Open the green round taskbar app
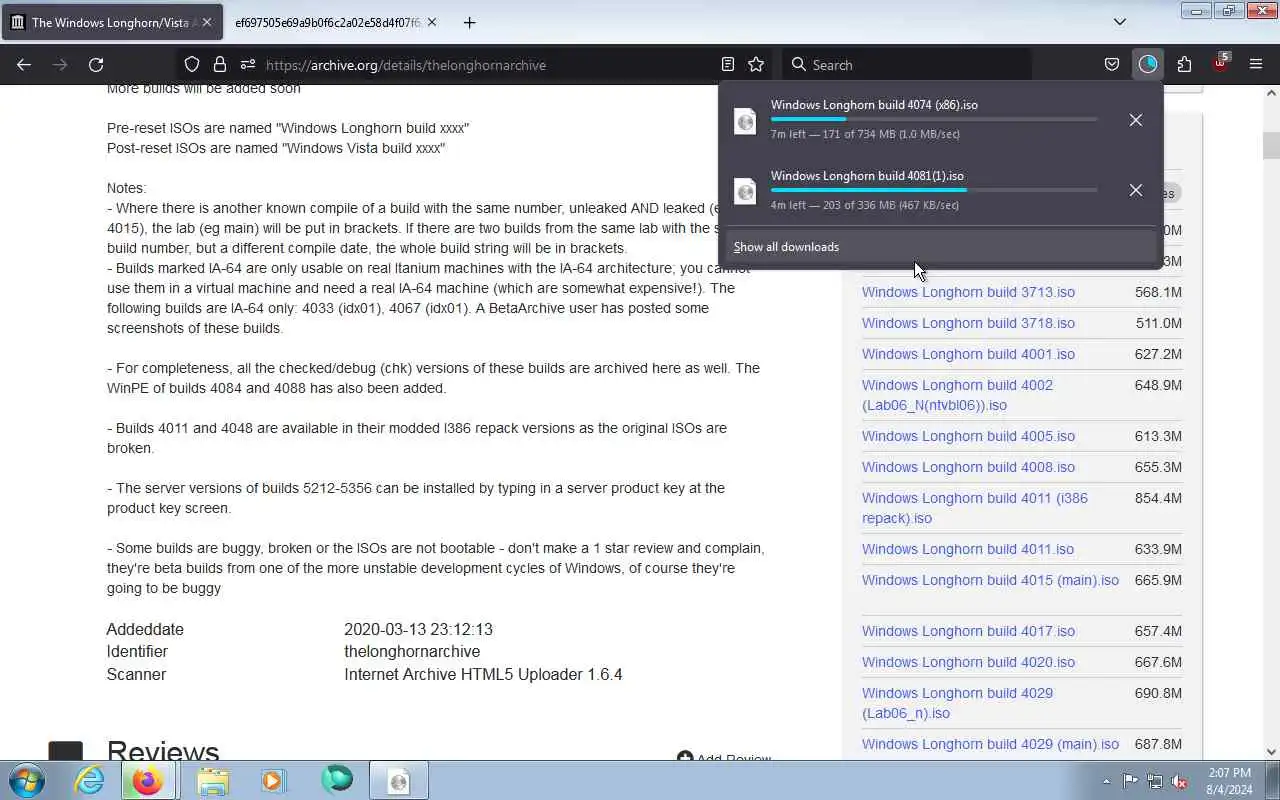 point(337,780)
